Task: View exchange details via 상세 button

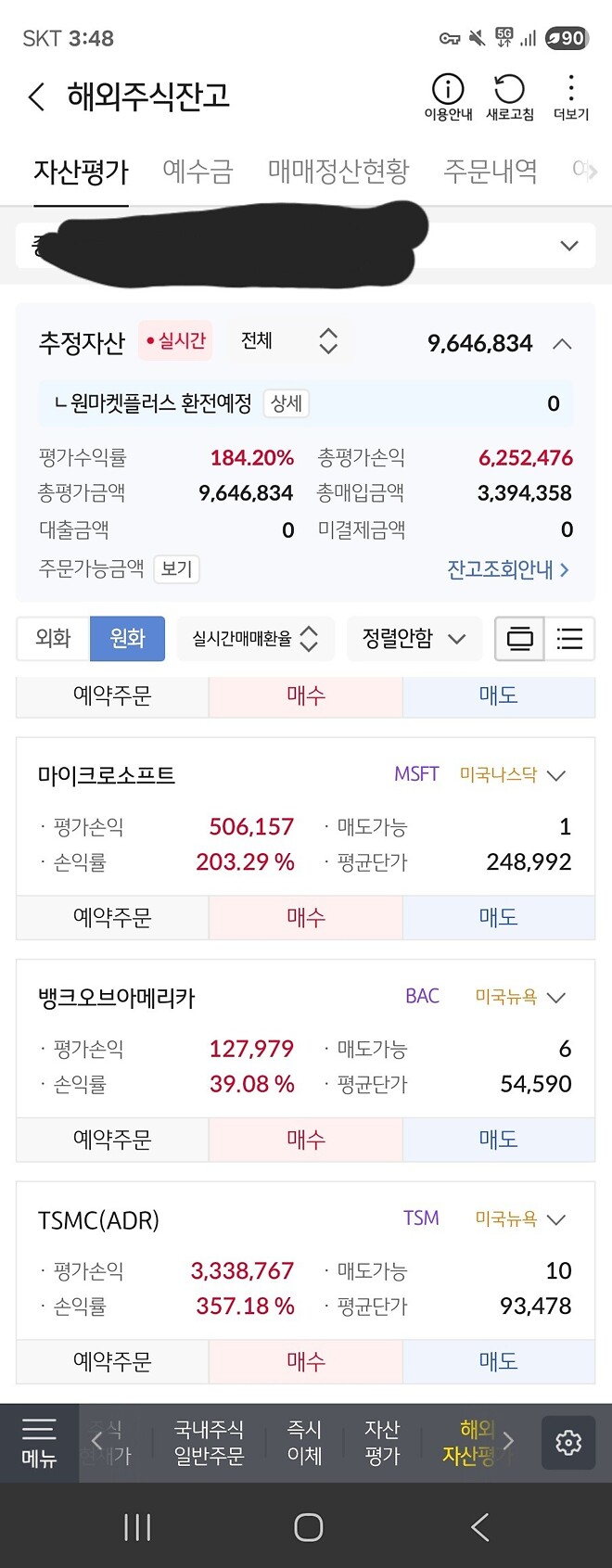Action: point(286,403)
